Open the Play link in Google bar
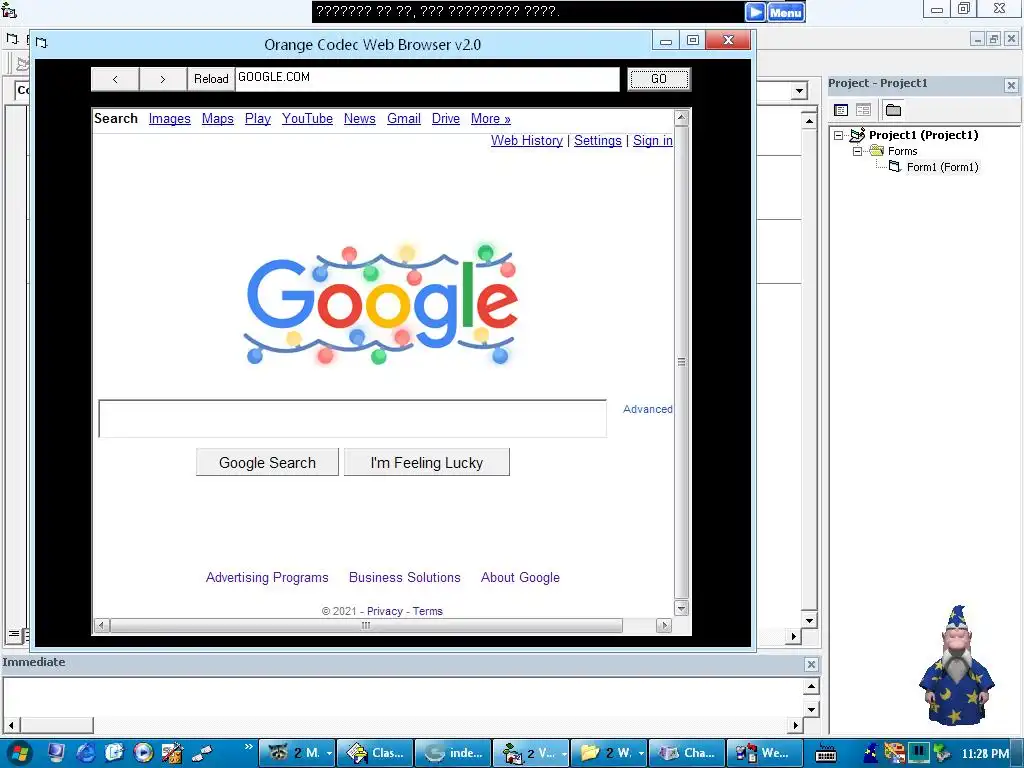 [x=257, y=118]
